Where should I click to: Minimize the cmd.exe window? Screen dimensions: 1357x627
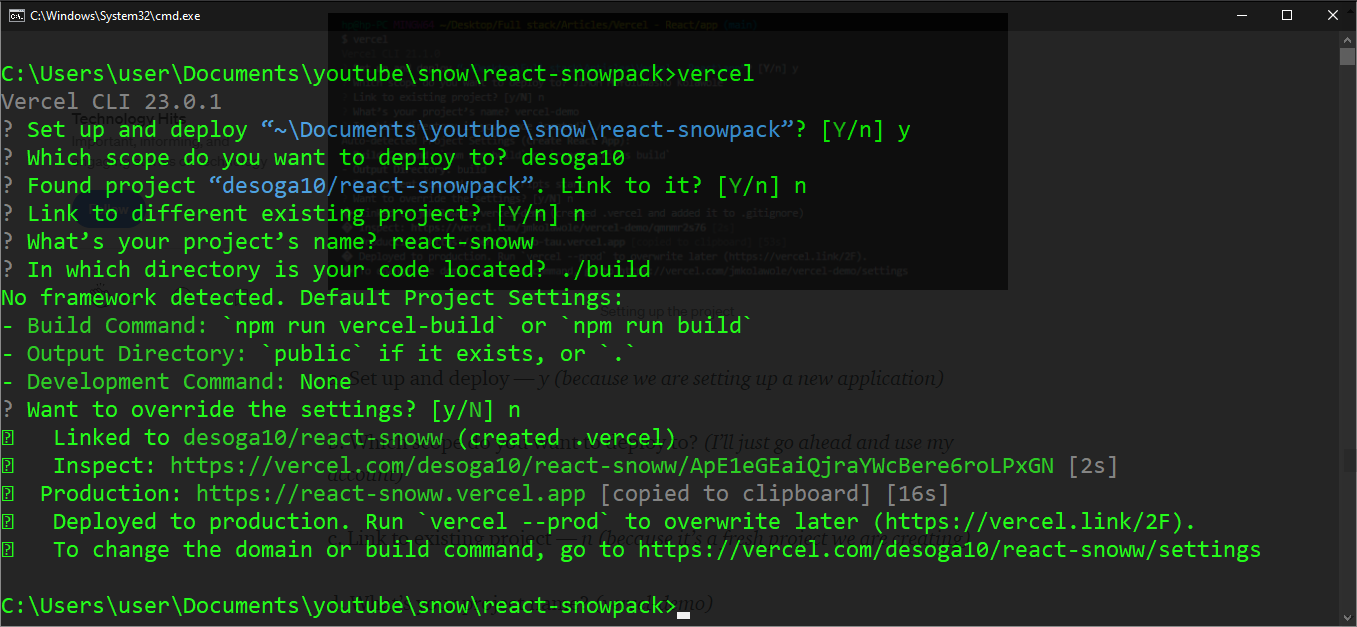(1241, 15)
